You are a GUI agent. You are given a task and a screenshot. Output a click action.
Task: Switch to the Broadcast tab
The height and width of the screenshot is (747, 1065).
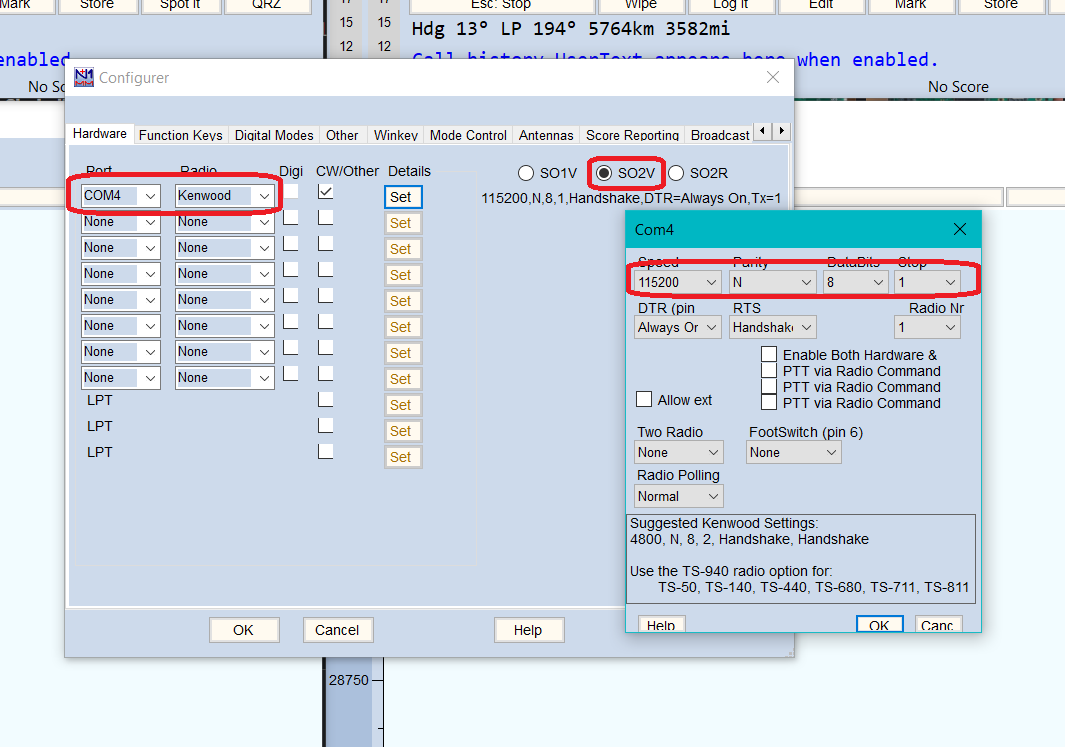point(720,135)
